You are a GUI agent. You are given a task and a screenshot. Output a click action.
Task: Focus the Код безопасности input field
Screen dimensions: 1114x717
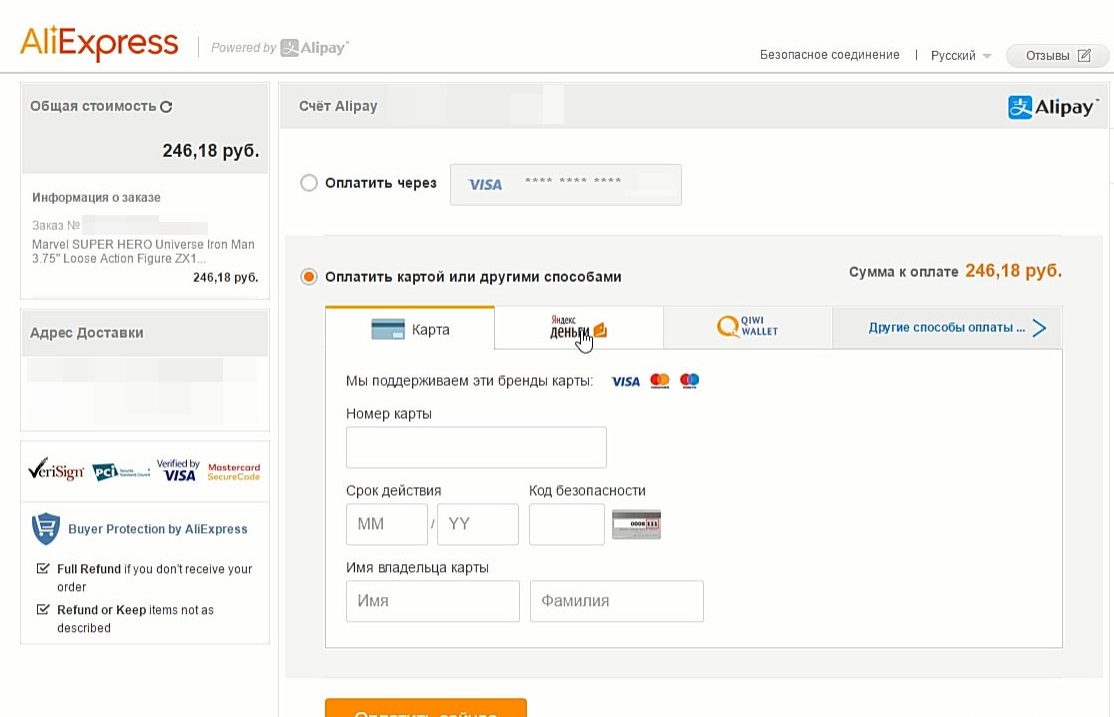(x=567, y=524)
